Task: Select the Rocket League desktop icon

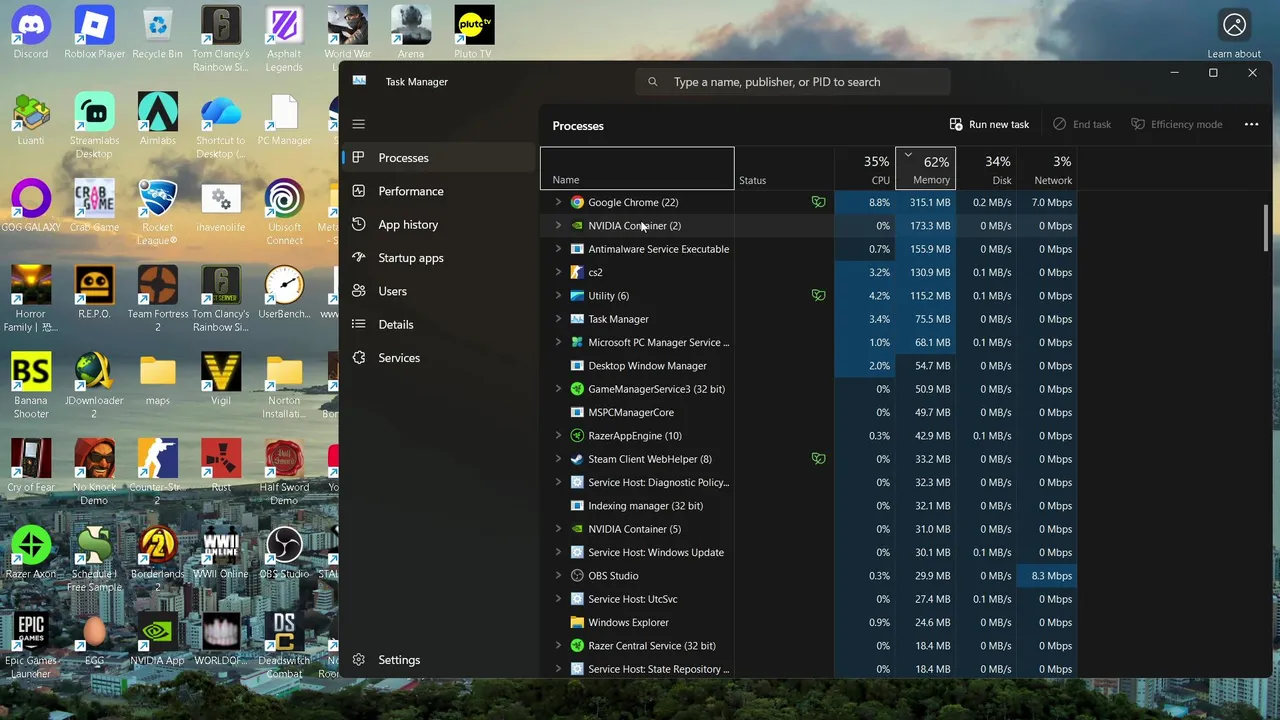Action: tap(157, 213)
